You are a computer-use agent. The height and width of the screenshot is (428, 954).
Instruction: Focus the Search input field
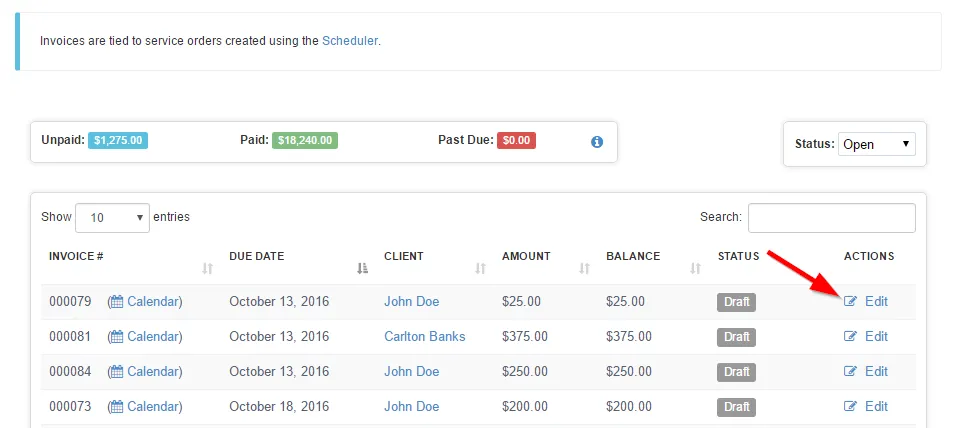(x=832, y=217)
